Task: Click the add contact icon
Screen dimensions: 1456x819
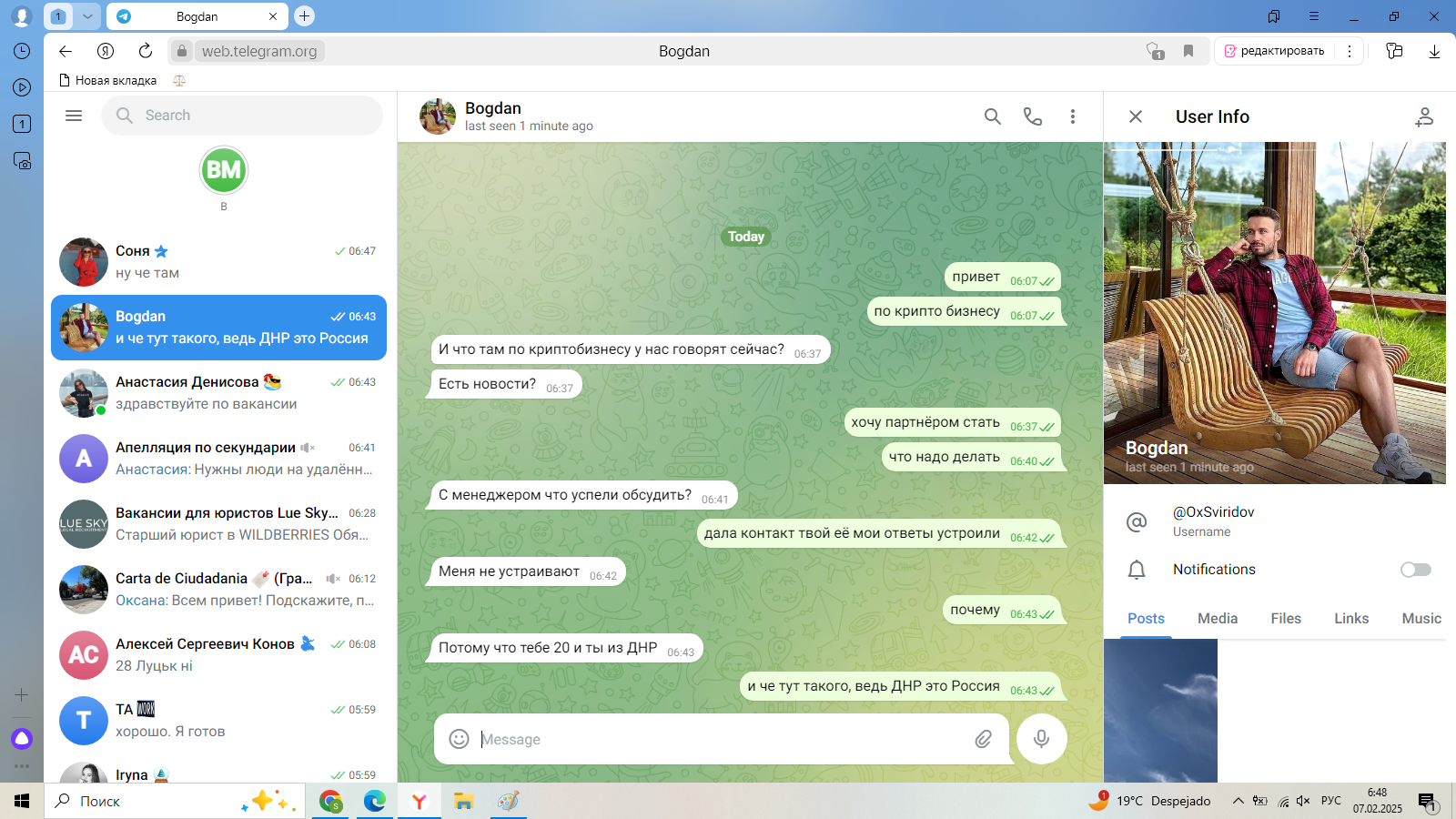Action: (1424, 116)
